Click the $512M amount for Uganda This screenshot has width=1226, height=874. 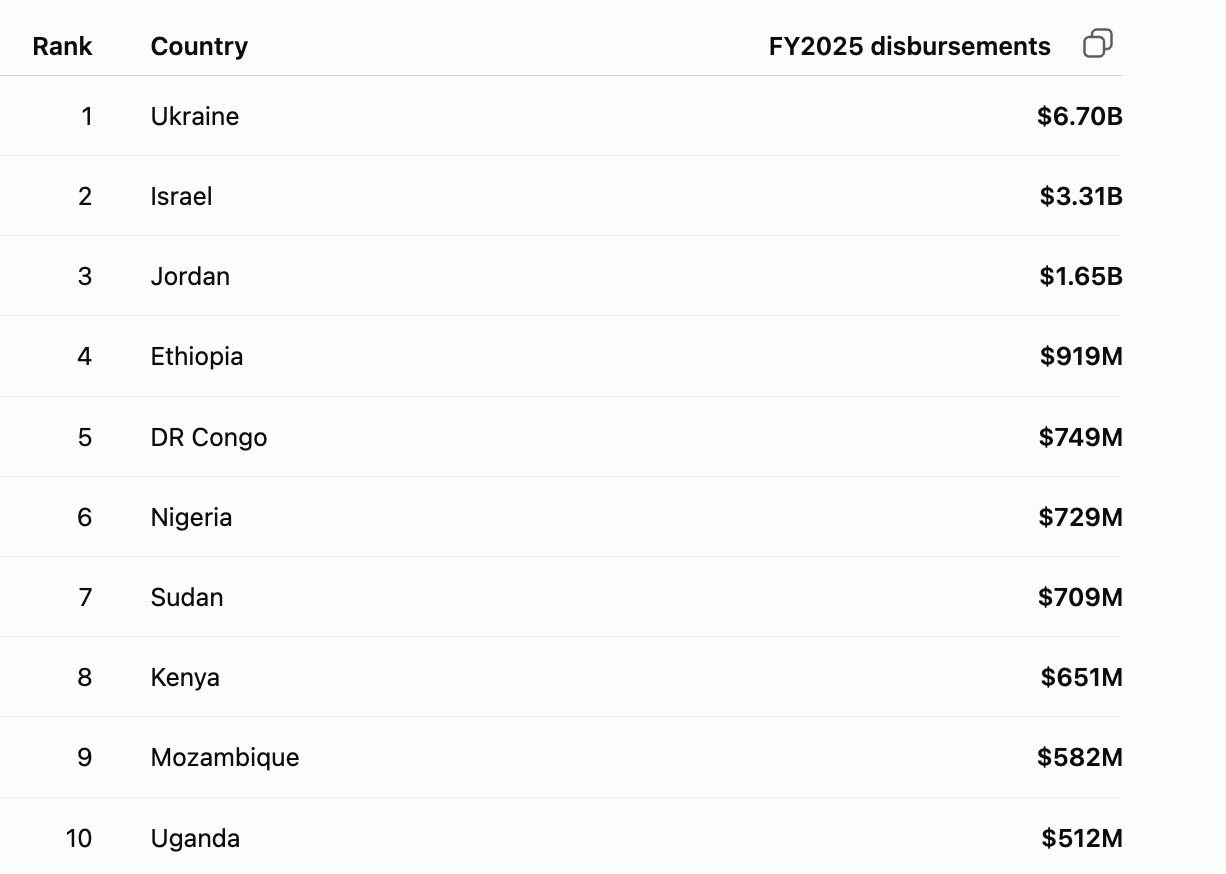click(1082, 838)
